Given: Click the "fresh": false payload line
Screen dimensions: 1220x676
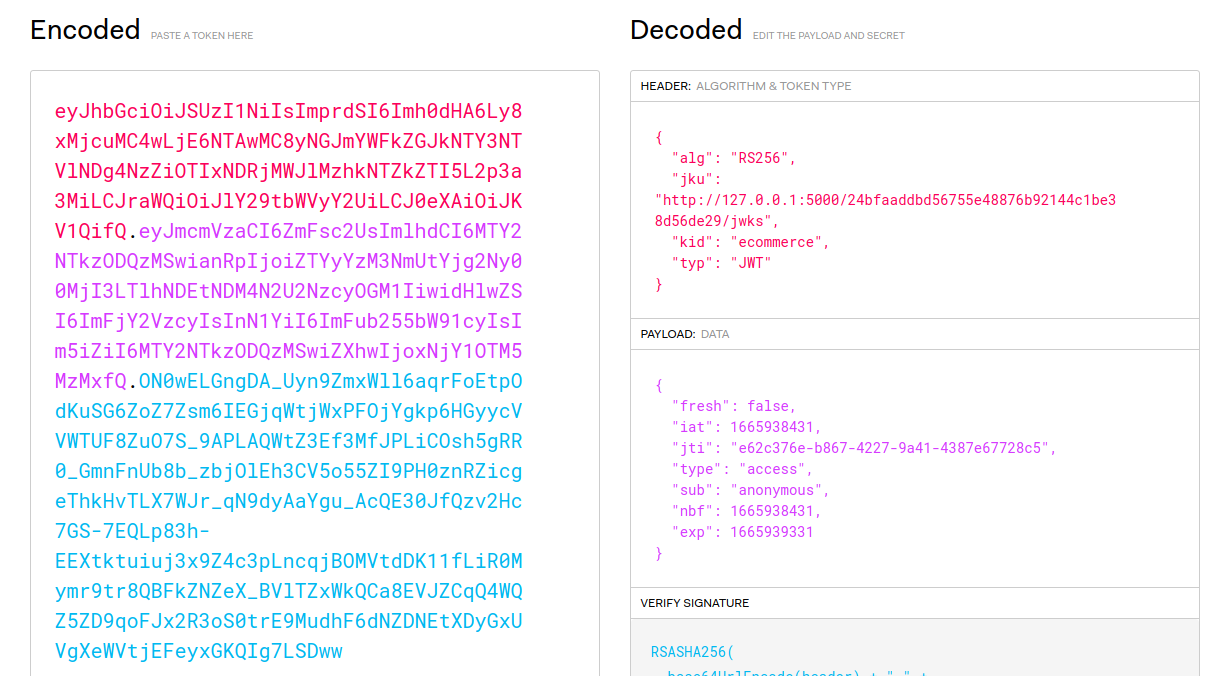Looking at the screenshot, I should (x=734, y=406).
